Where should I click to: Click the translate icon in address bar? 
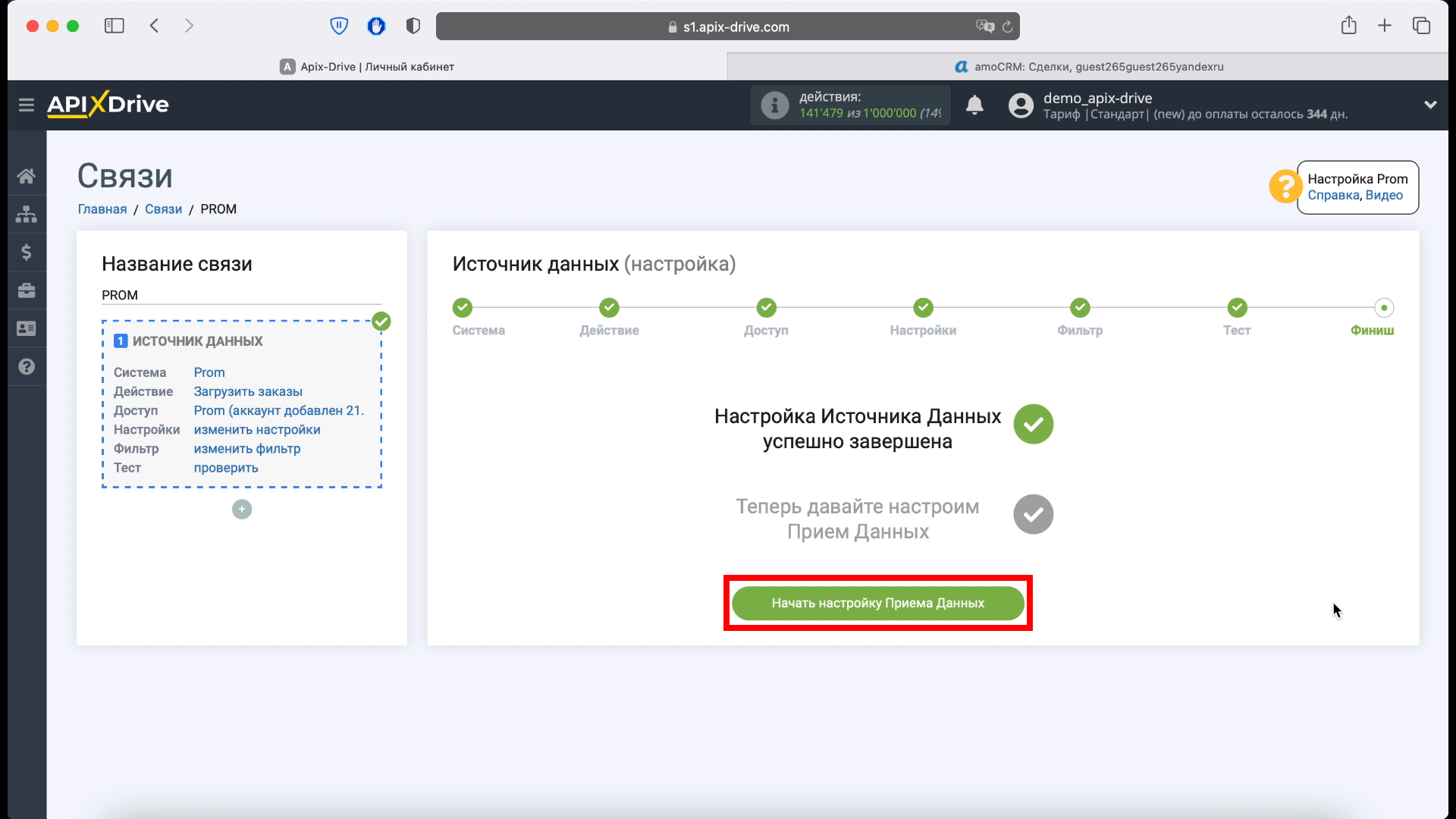[x=985, y=27]
